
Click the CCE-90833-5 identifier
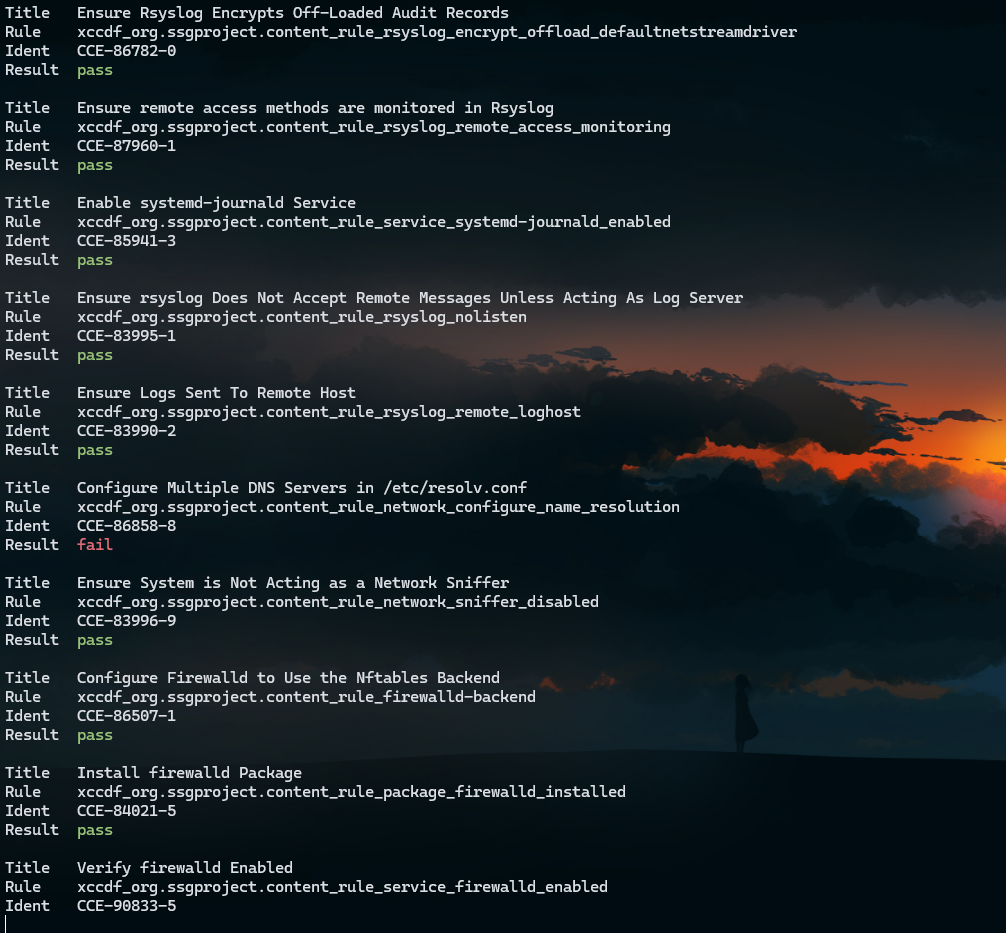126,906
